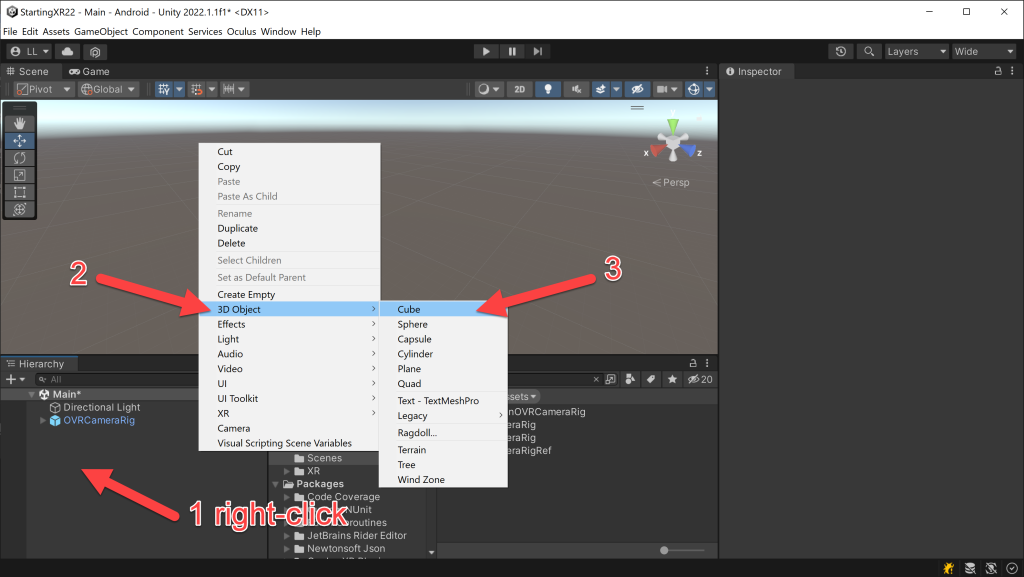Open the scene camera settings dropdown
The image size is (1024, 577).
click(x=667, y=89)
